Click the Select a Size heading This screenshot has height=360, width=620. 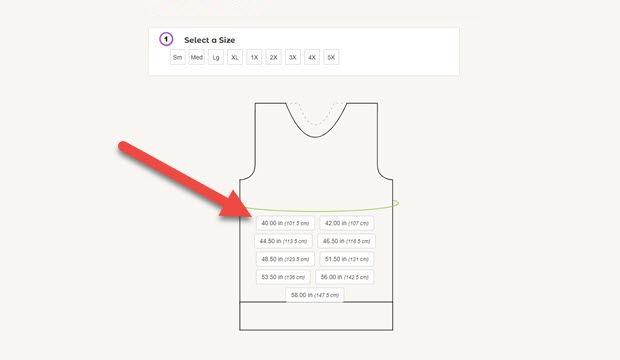[x=210, y=40]
